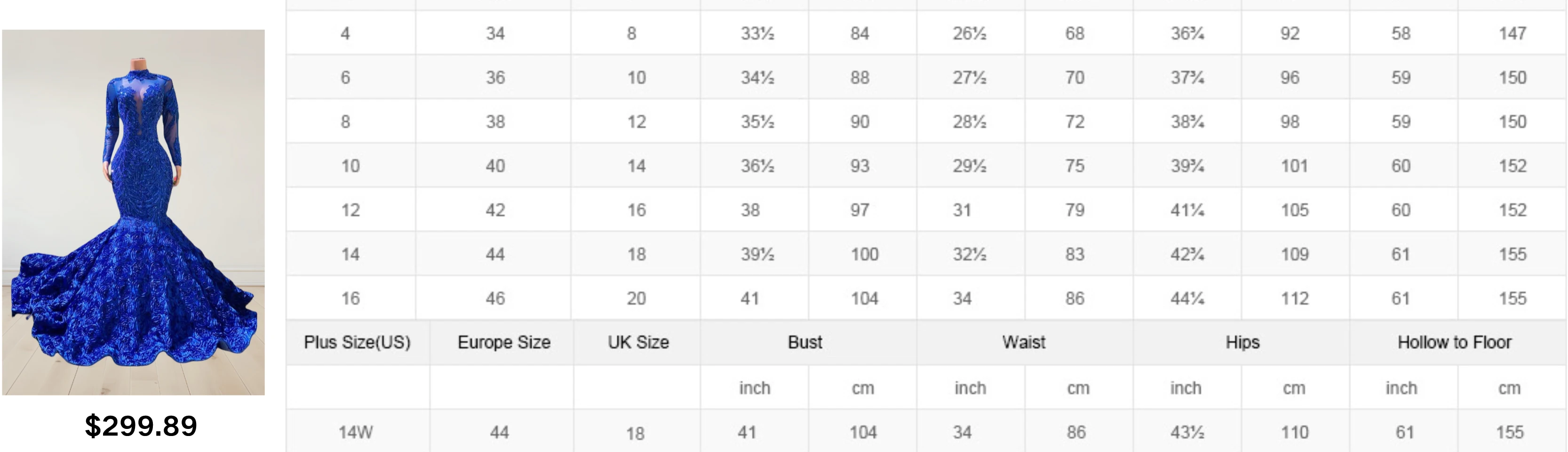Click the 41¼ hips inch cell
Viewport: 1568px width, 452px height.
[x=1187, y=210]
